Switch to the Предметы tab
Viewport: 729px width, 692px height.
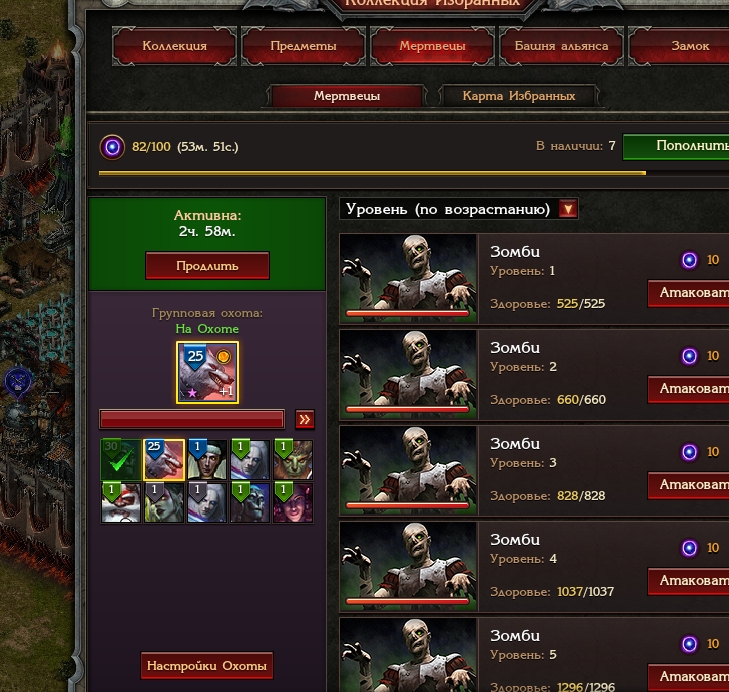pos(304,46)
